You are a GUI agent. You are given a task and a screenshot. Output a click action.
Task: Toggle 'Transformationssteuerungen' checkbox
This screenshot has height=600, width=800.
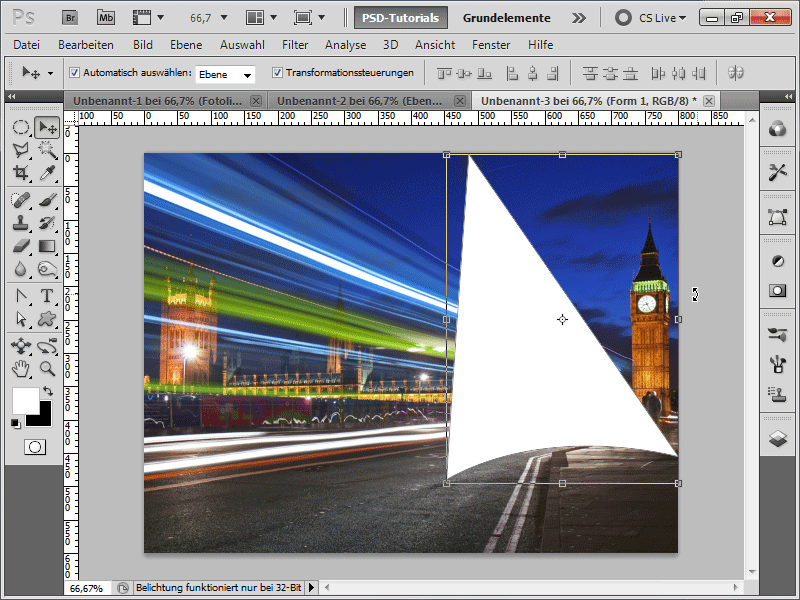[277, 72]
